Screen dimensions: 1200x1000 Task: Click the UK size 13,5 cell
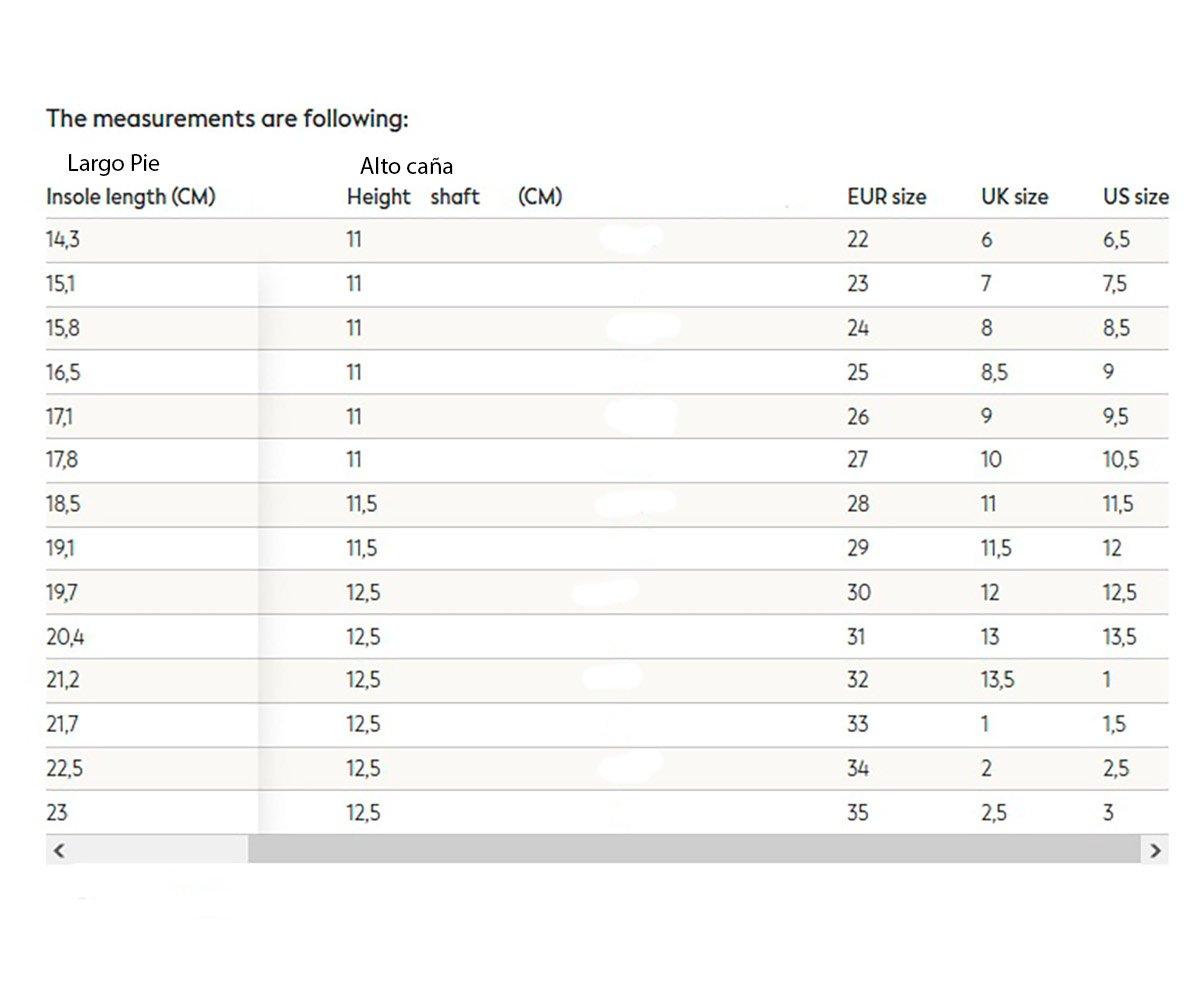[x=997, y=680]
